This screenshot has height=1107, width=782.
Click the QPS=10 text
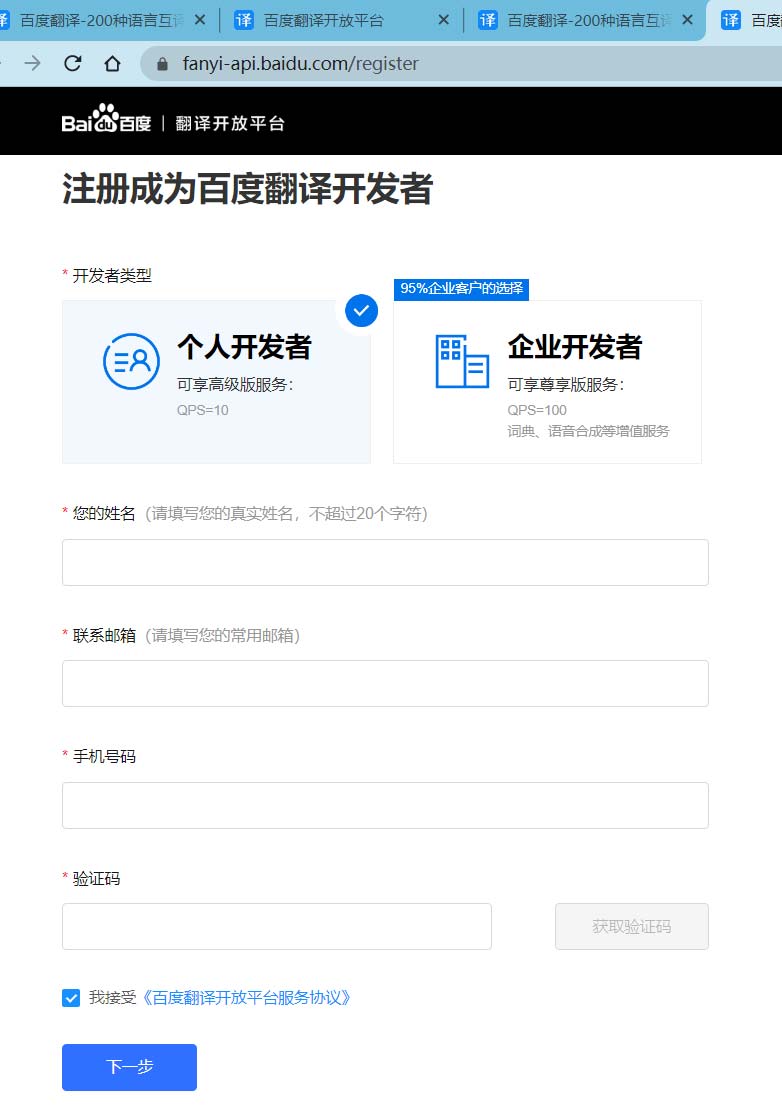(203, 410)
